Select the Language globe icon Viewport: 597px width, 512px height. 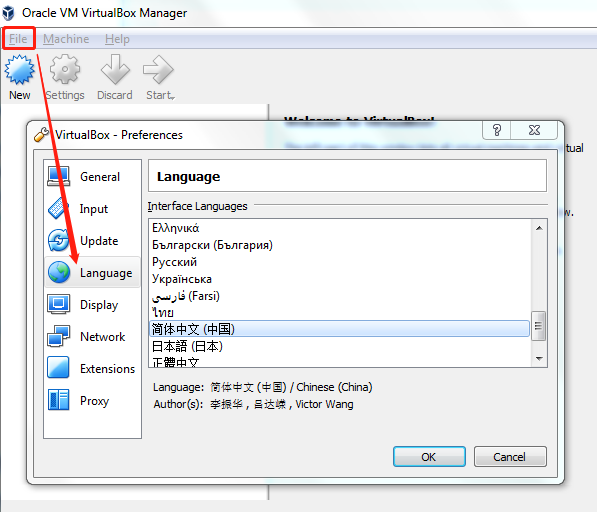[59, 272]
